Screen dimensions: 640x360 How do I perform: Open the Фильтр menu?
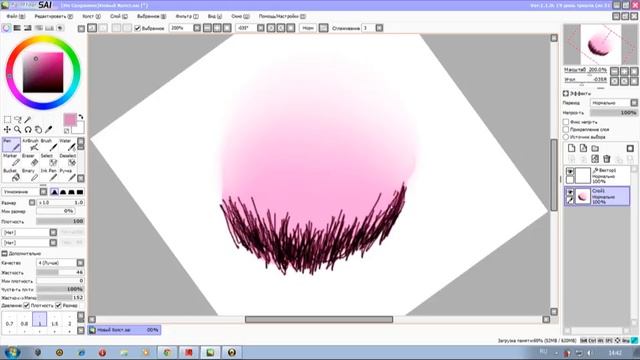tap(187, 16)
